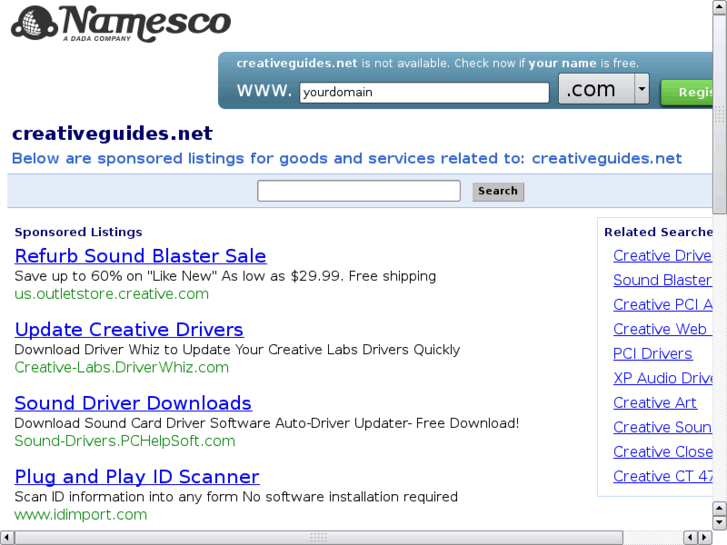
Task: Click 'creativeguides.net is not available' banner text
Action: point(438,63)
